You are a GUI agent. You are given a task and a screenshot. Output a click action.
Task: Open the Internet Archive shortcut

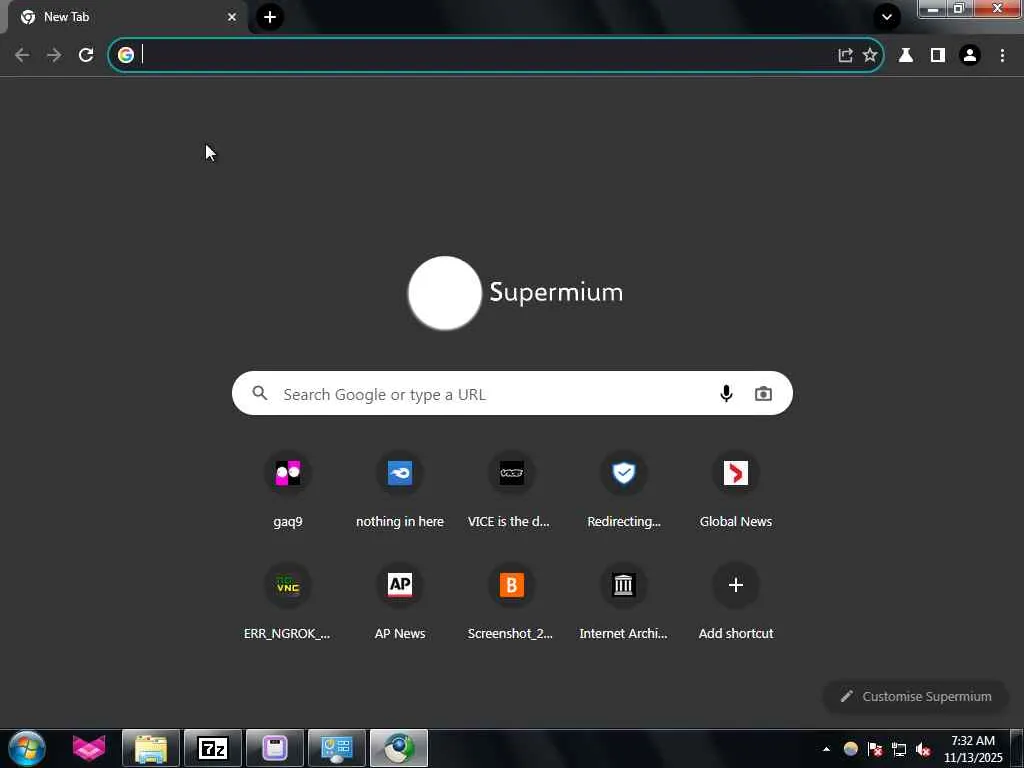click(624, 601)
